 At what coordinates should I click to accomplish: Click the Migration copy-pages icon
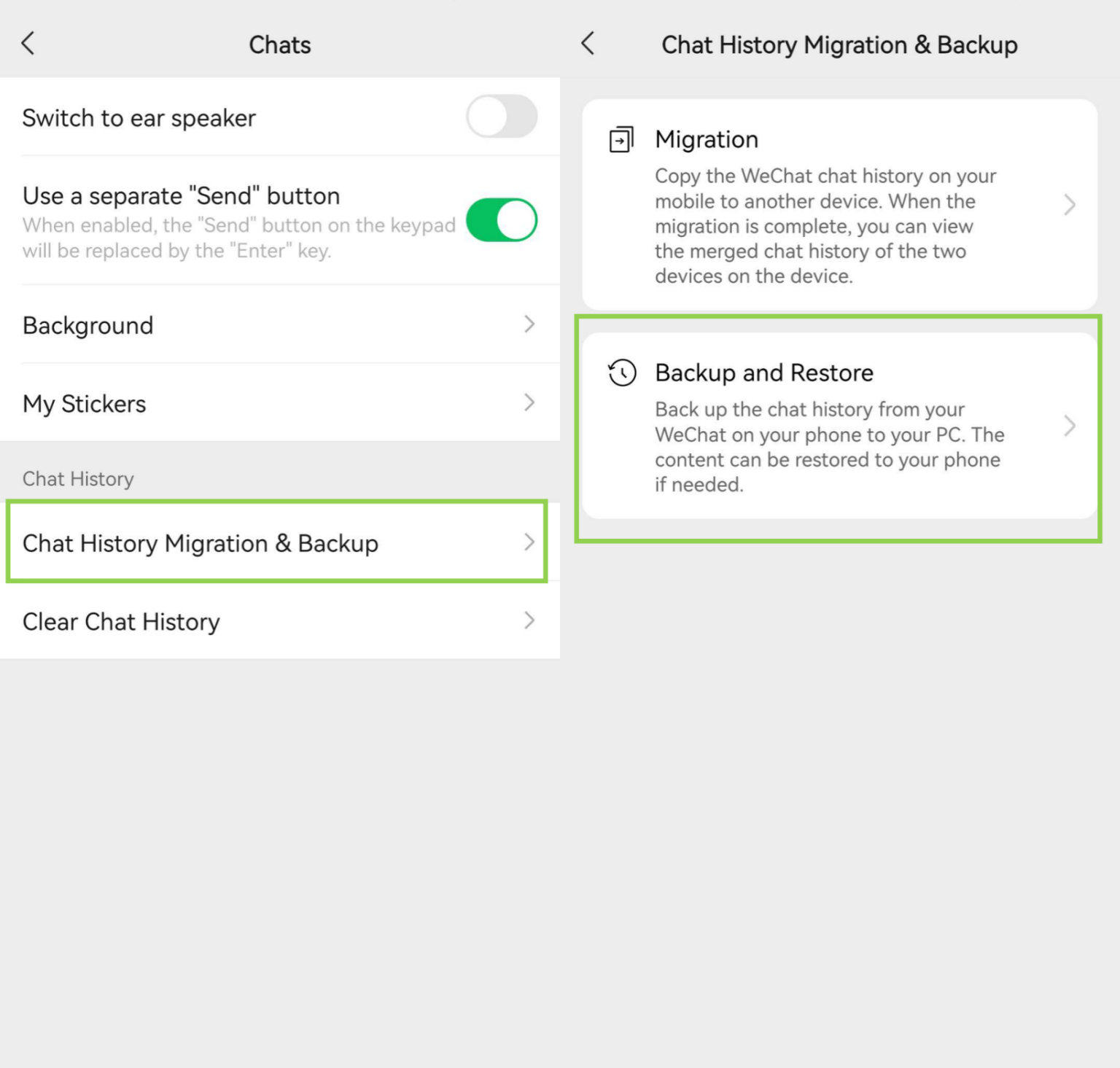[621, 139]
